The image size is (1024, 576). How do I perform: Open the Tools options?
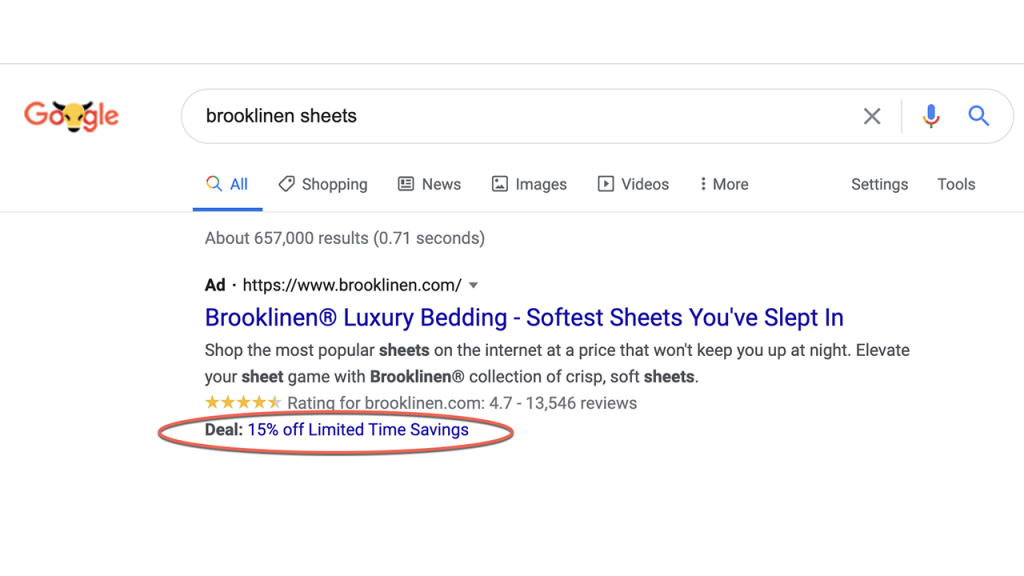pyautogui.click(x=956, y=184)
